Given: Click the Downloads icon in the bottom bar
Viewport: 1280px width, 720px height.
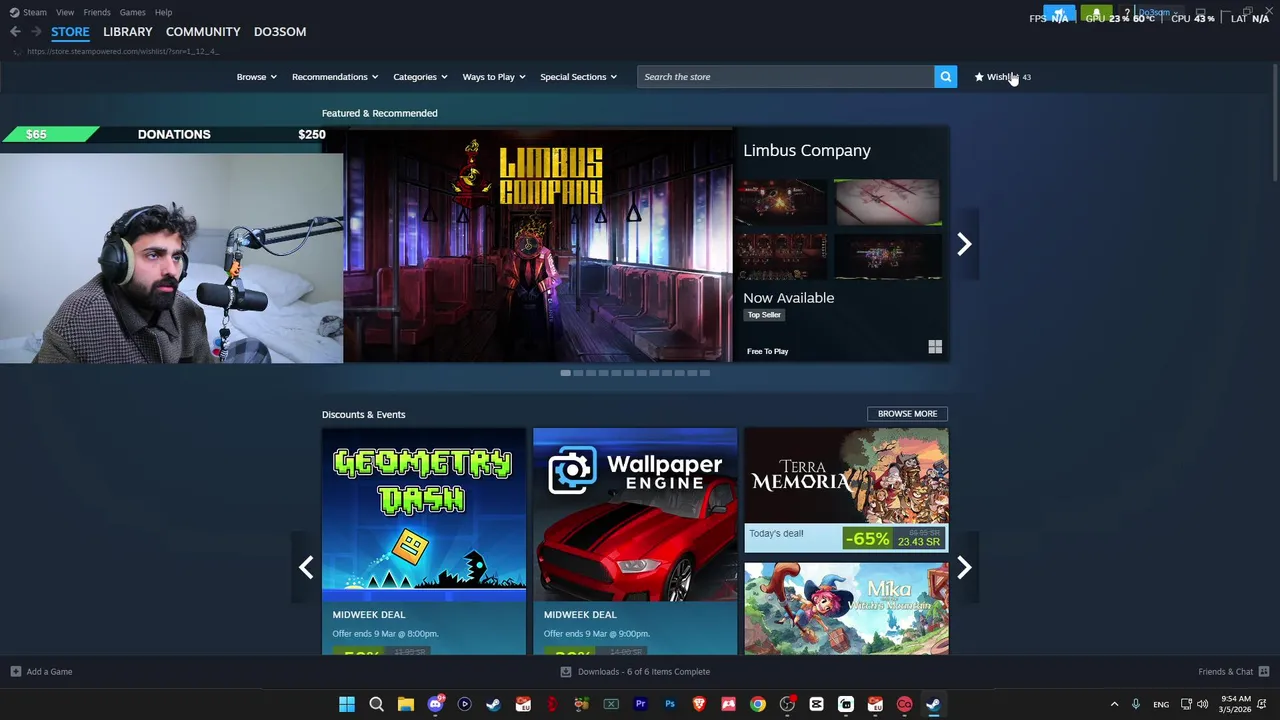Looking at the screenshot, I should 565,672.
